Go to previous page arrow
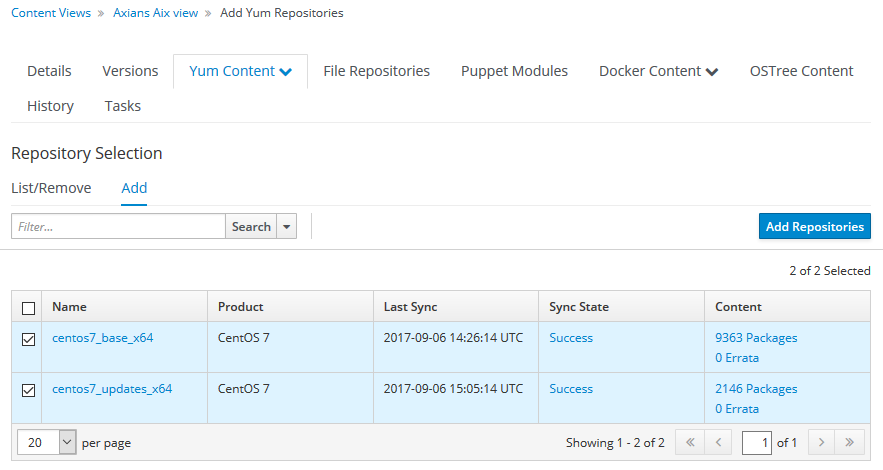The height and width of the screenshot is (470, 883). click(718, 442)
